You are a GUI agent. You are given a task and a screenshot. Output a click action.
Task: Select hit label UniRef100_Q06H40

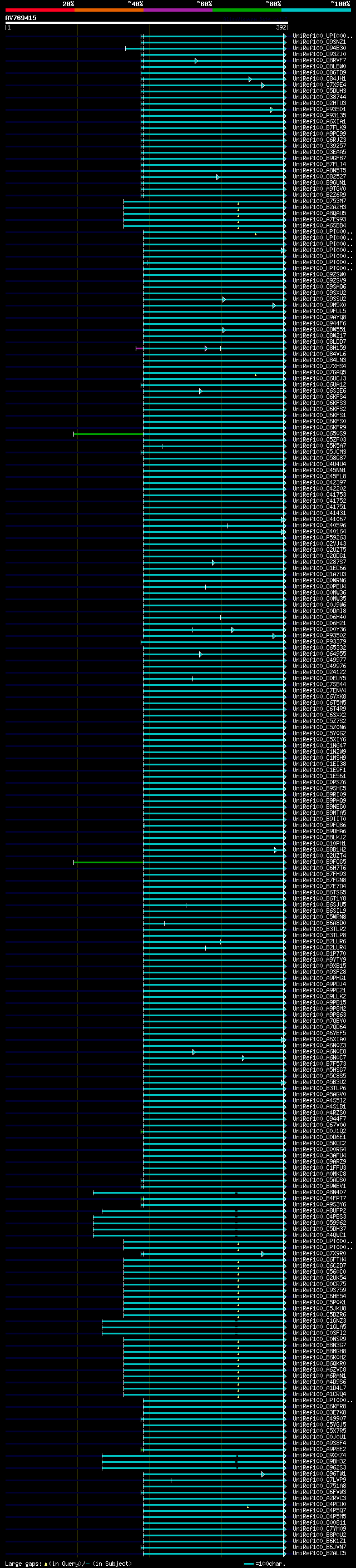(319, 617)
